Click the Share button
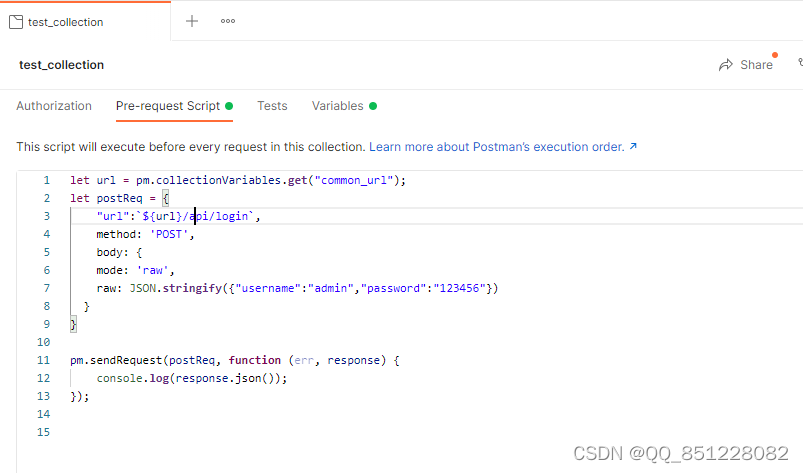This screenshot has width=803, height=473. pos(746,65)
